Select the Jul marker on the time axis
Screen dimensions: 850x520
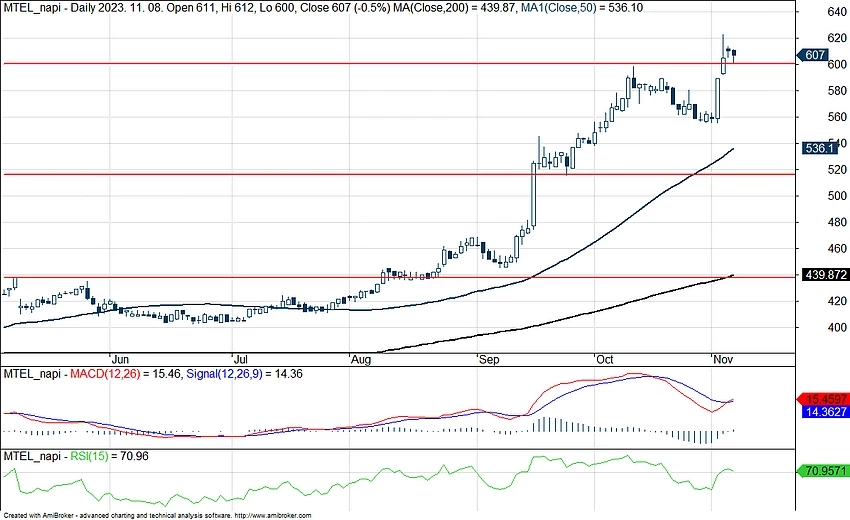tap(239, 358)
